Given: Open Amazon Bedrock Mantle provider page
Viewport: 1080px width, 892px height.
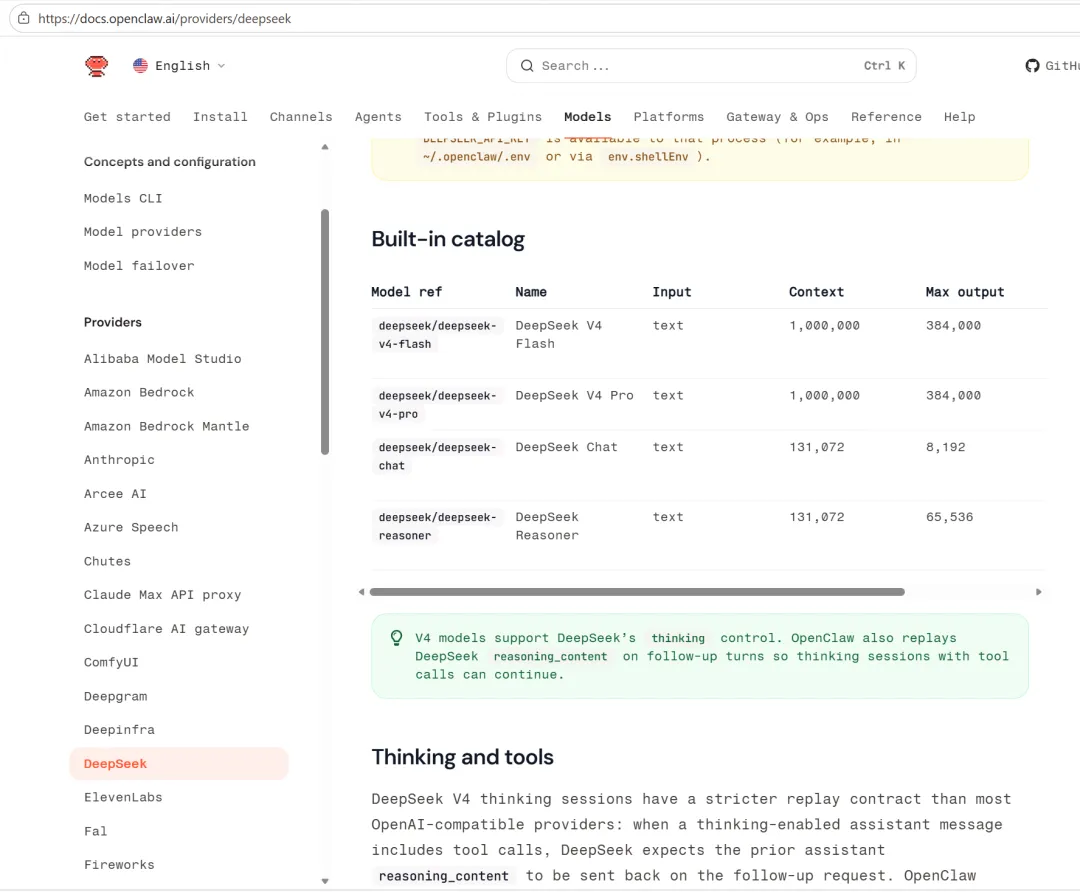Looking at the screenshot, I should tap(167, 426).
